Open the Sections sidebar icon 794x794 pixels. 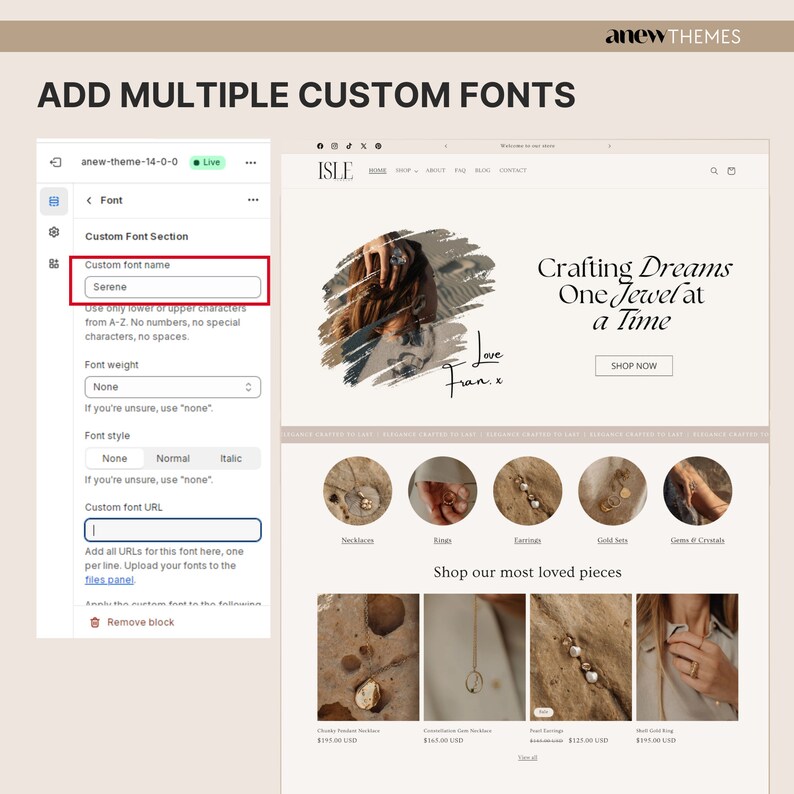click(54, 202)
